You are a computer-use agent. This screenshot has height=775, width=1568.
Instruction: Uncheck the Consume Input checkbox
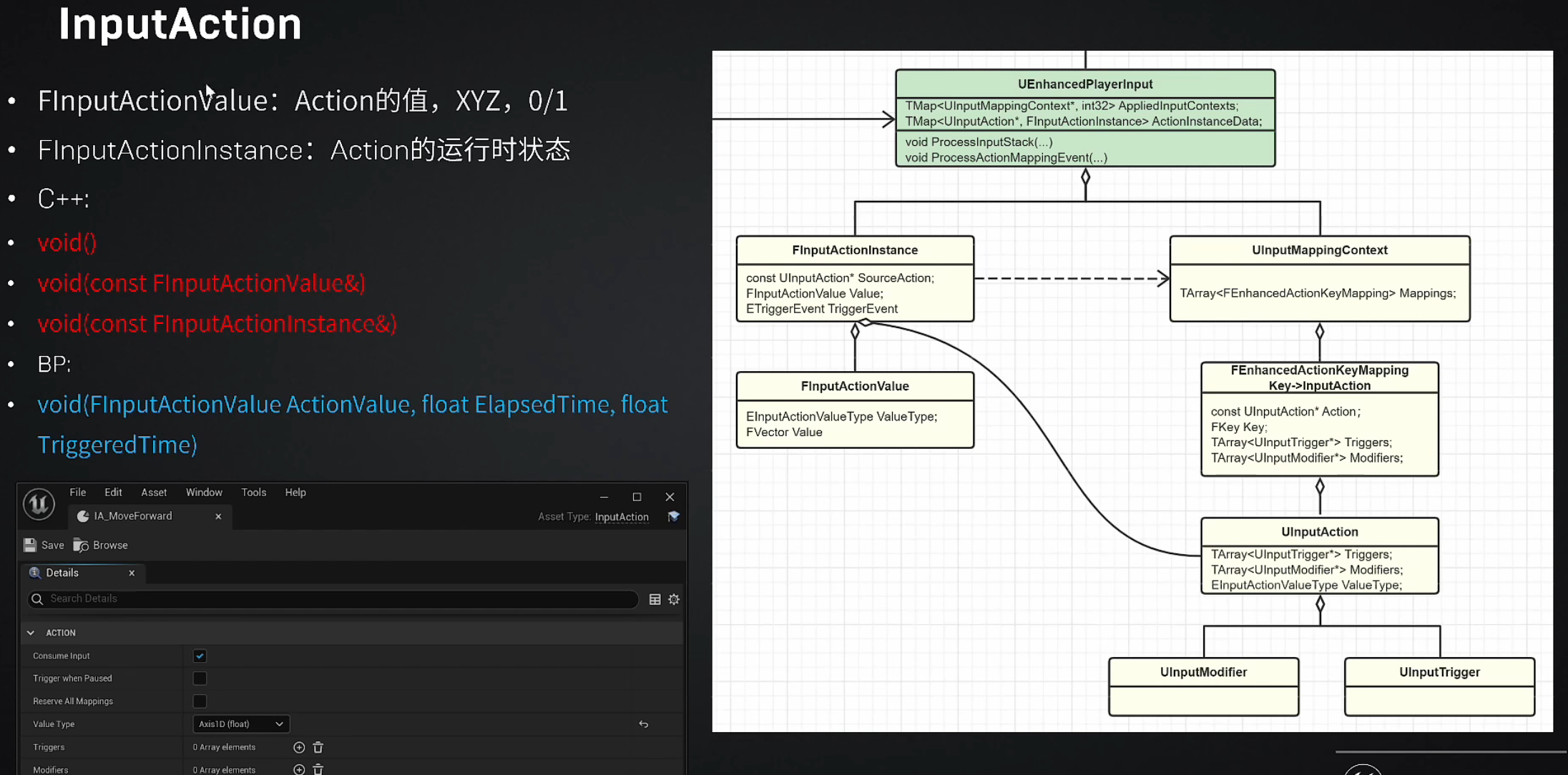200,656
